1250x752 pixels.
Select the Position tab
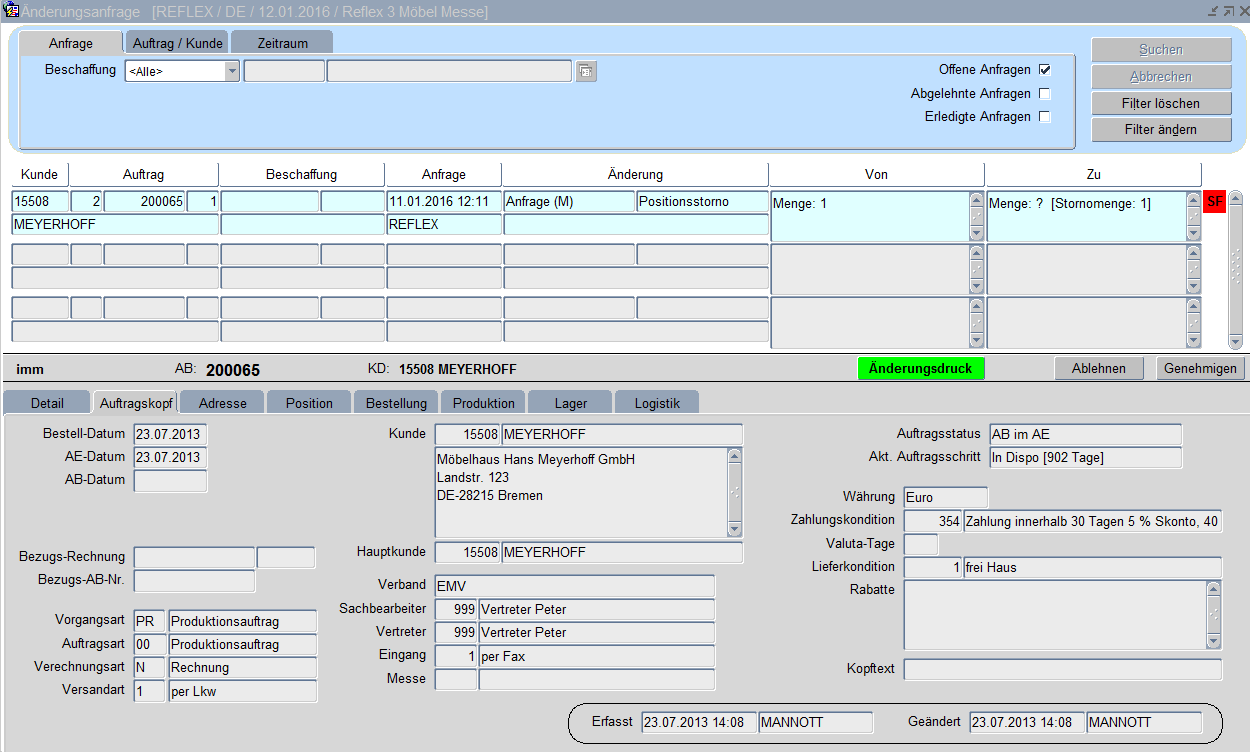click(309, 403)
